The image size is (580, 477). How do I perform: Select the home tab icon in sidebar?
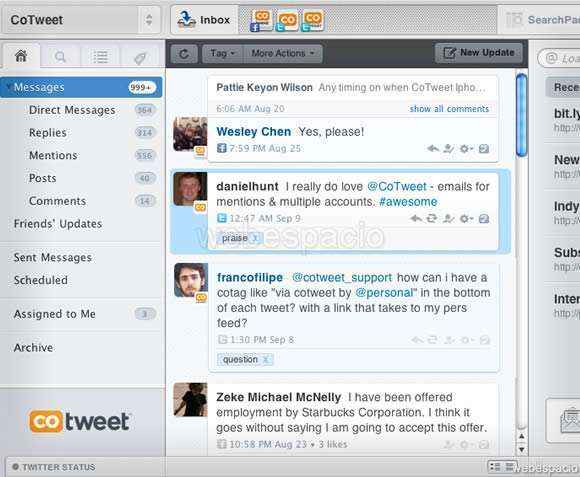tap(21, 56)
